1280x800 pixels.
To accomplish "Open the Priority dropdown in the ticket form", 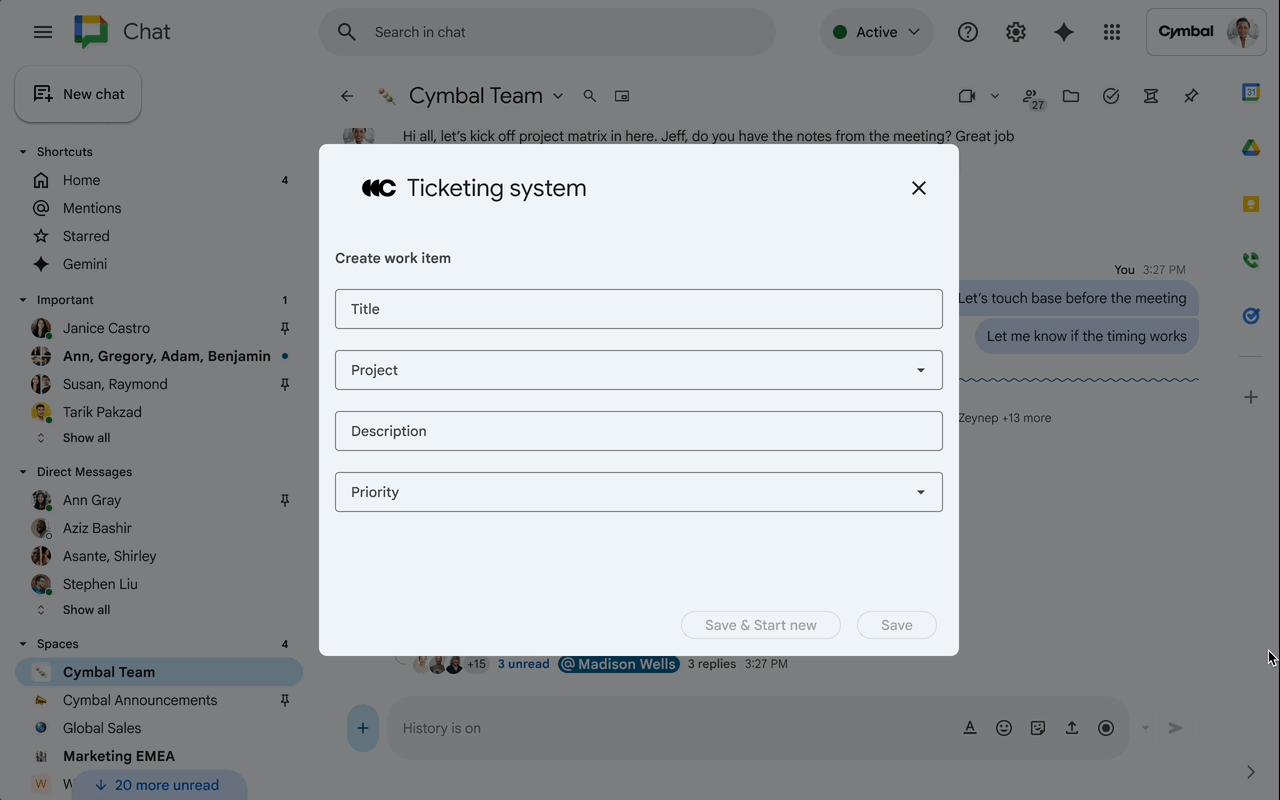I will [920, 492].
